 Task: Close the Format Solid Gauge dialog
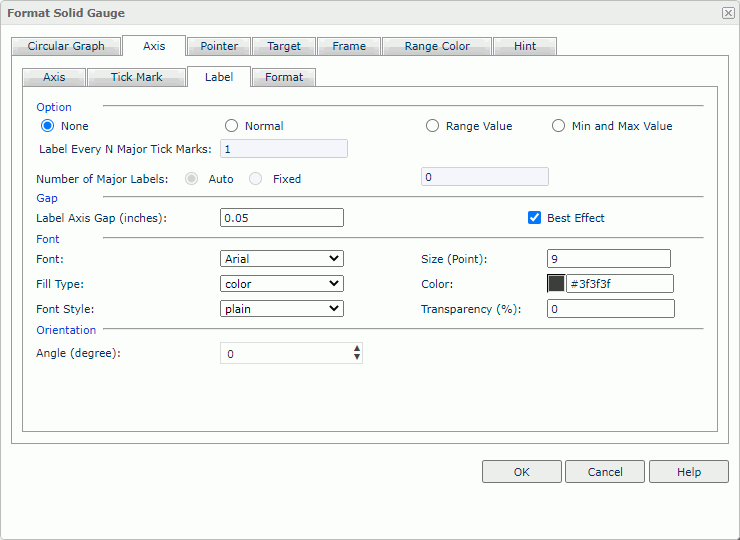(727, 13)
